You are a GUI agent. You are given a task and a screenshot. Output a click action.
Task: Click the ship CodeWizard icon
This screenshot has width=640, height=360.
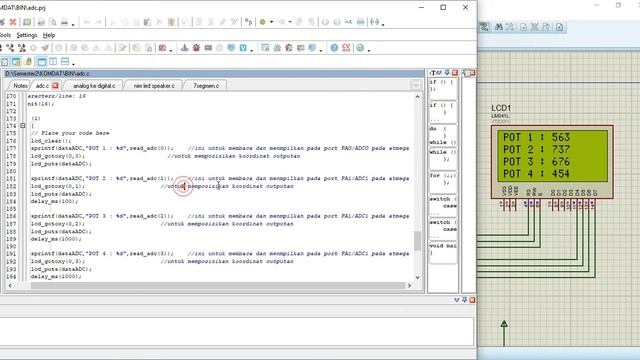click(x=184, y=48)
